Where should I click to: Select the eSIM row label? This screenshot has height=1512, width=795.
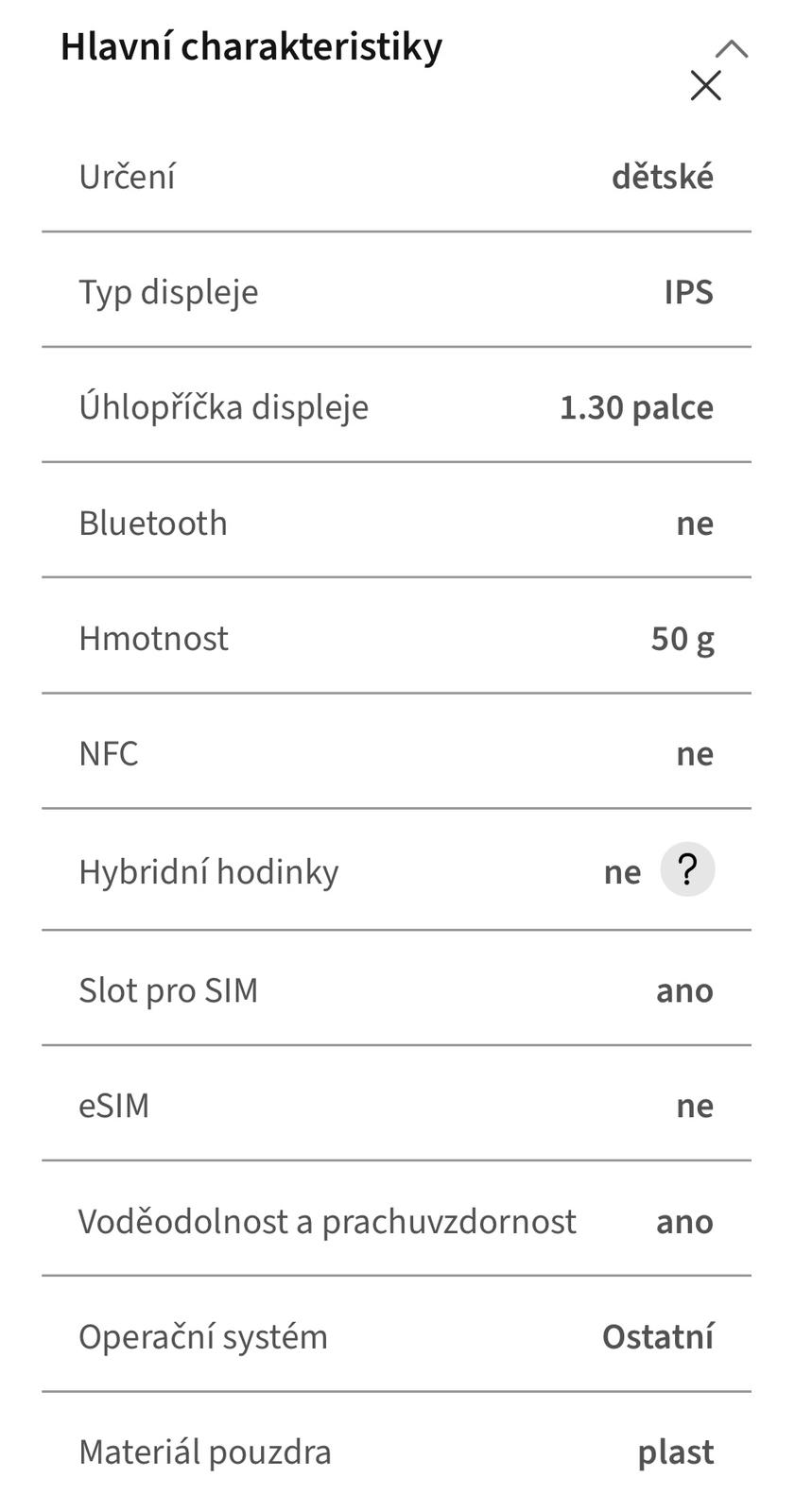tap(113, 1106)
